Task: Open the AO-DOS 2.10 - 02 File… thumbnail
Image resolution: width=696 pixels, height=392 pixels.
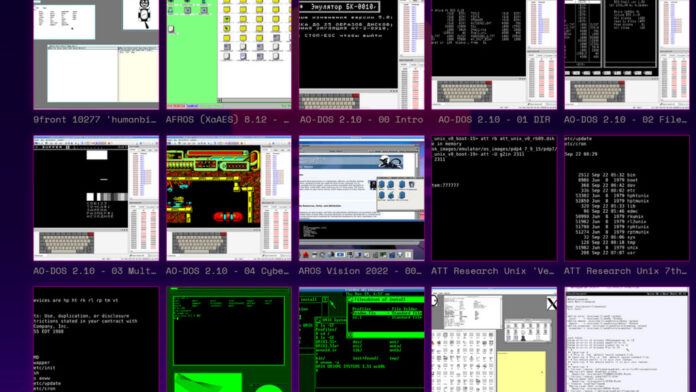Action: pos(627,54)
